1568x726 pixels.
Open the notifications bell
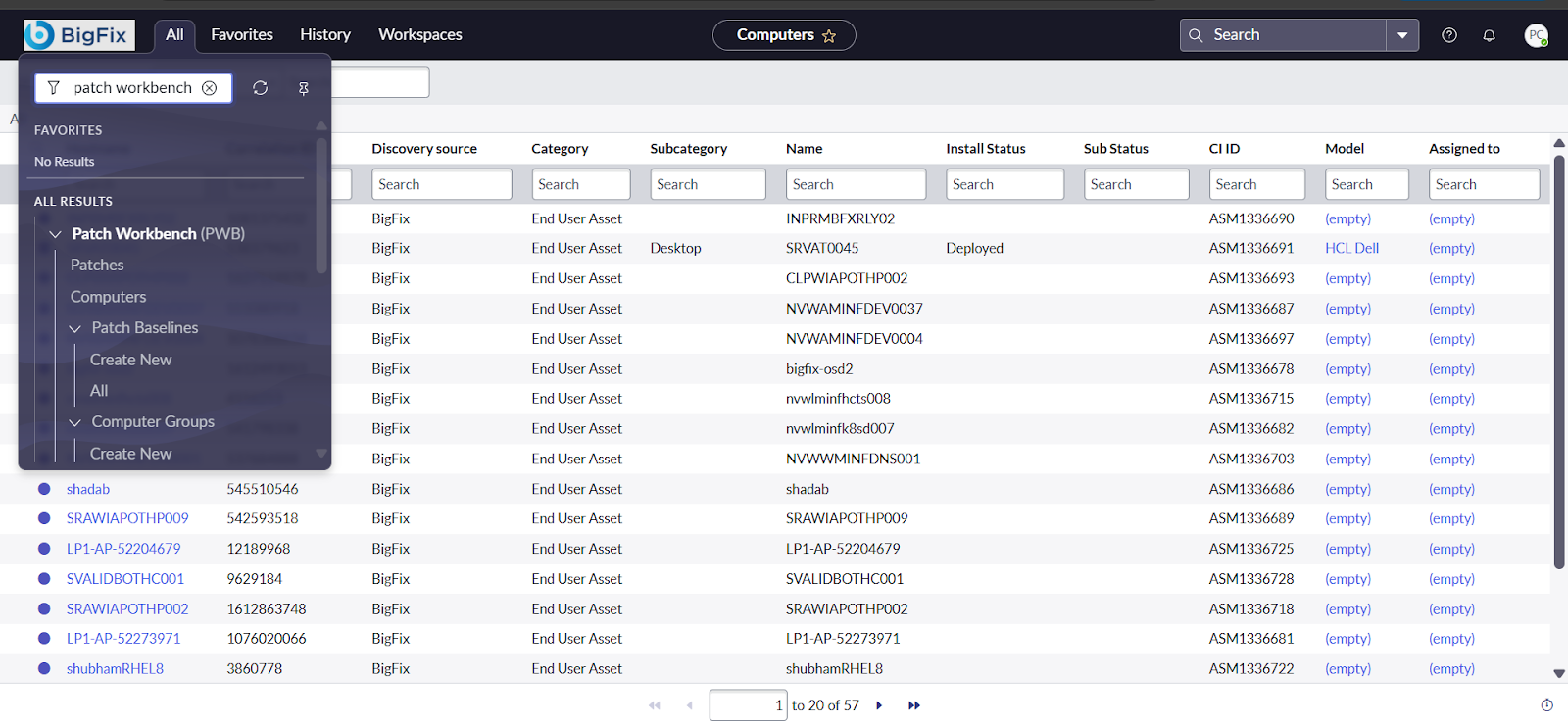coord(1489,35)
